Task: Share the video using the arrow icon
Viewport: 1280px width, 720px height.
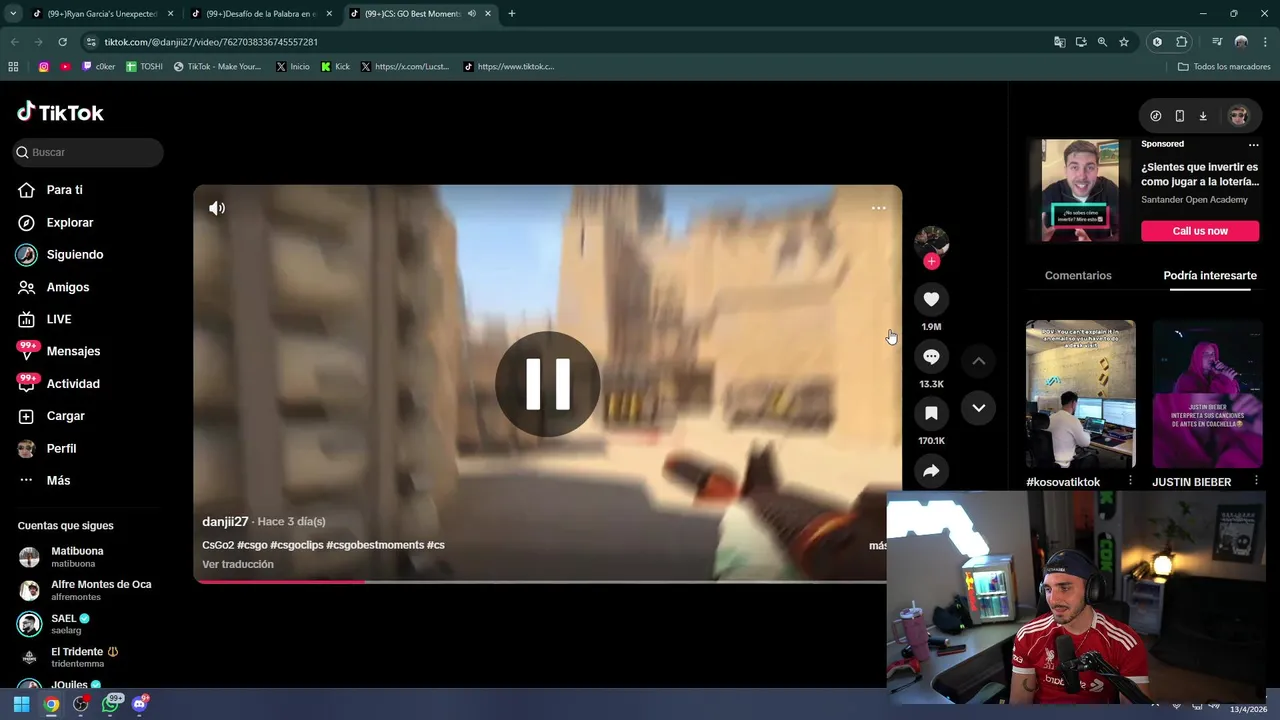Action: tap(931, 471)
